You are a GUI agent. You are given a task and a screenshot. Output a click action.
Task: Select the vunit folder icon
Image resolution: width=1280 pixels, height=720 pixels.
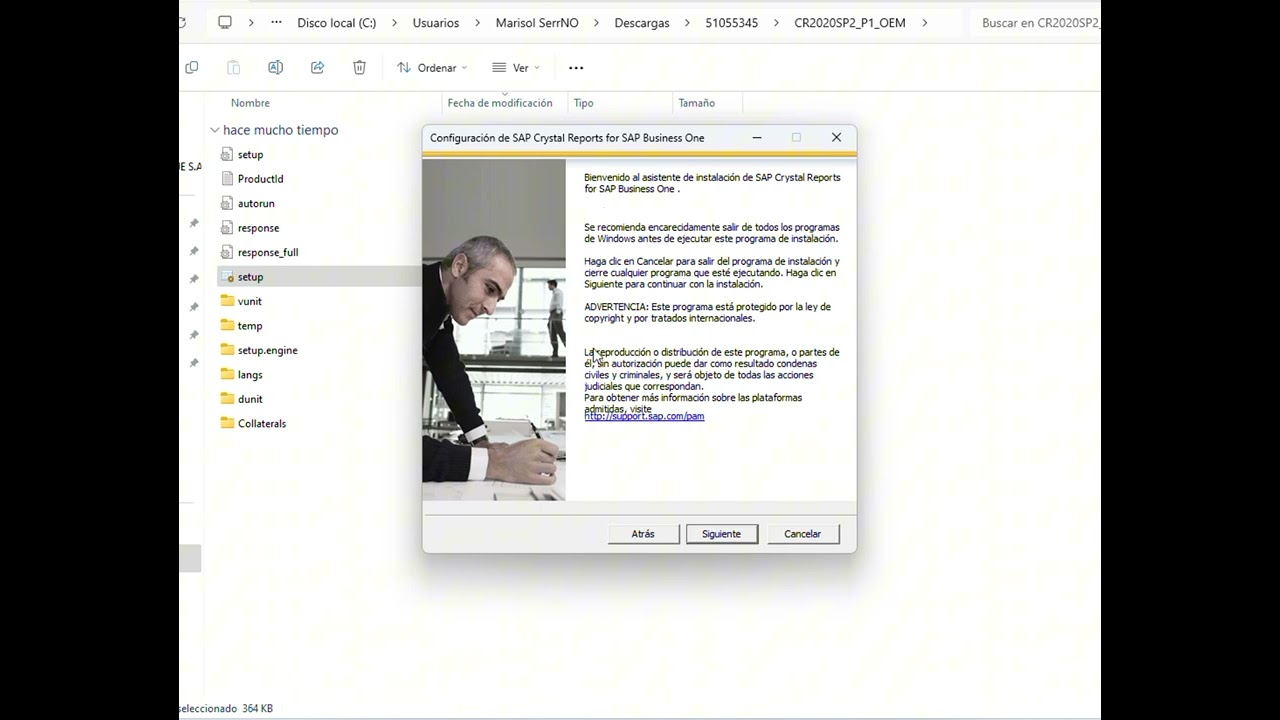click(228, 301)
